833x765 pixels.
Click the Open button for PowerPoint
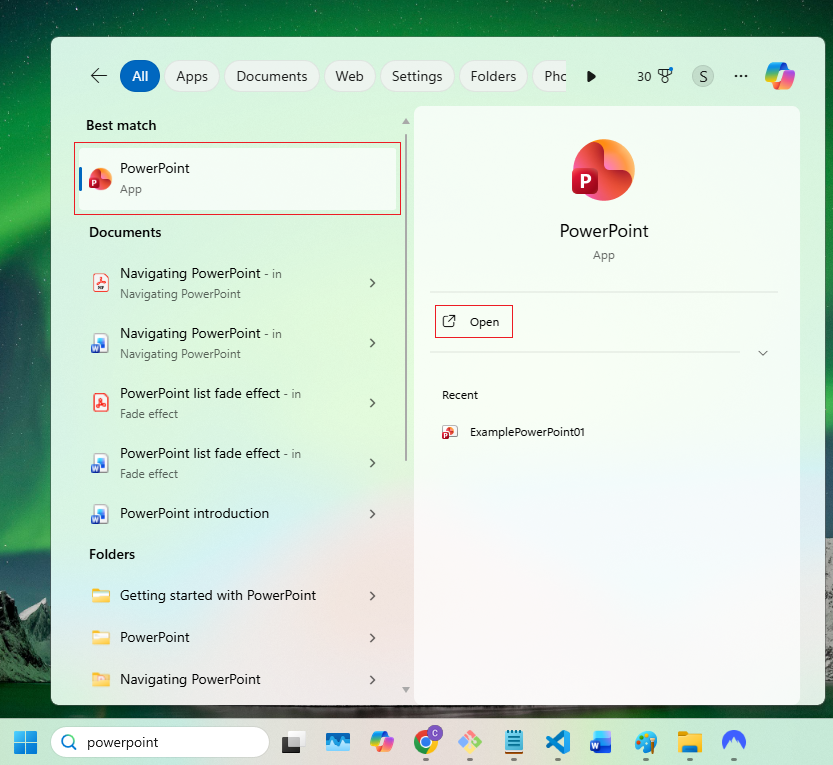[x=473, y=321]
